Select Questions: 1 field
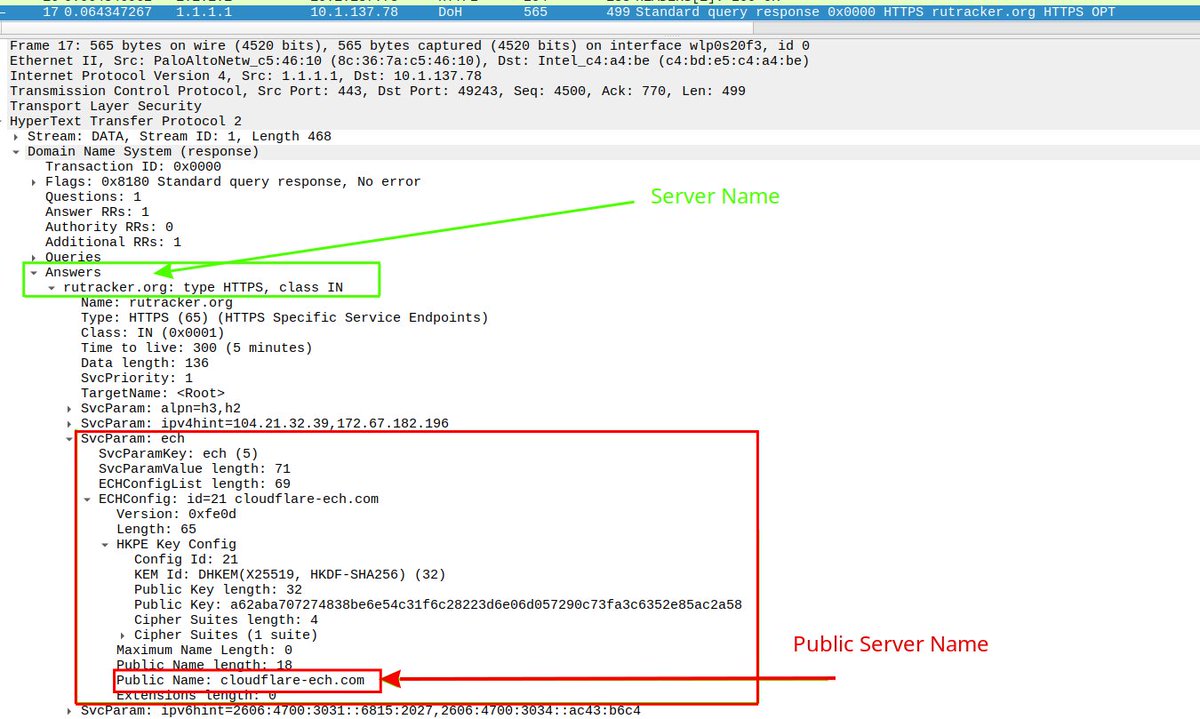The height and width of the screenshot is (719, 1200). pyautogui.click(x=93, y=197)
